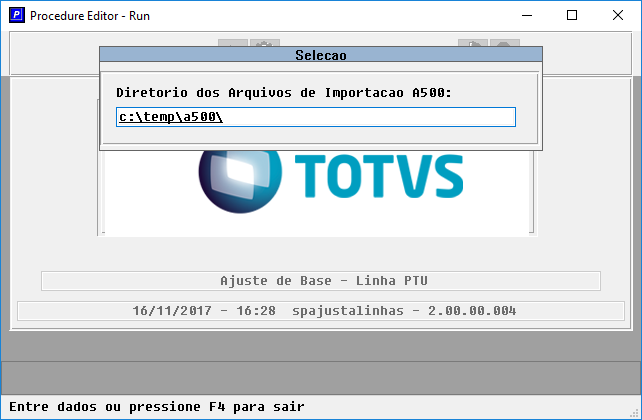This screenshot has width=642, height=420.
Task: Click the spajustalinhas version text
Action: (404, 311)
